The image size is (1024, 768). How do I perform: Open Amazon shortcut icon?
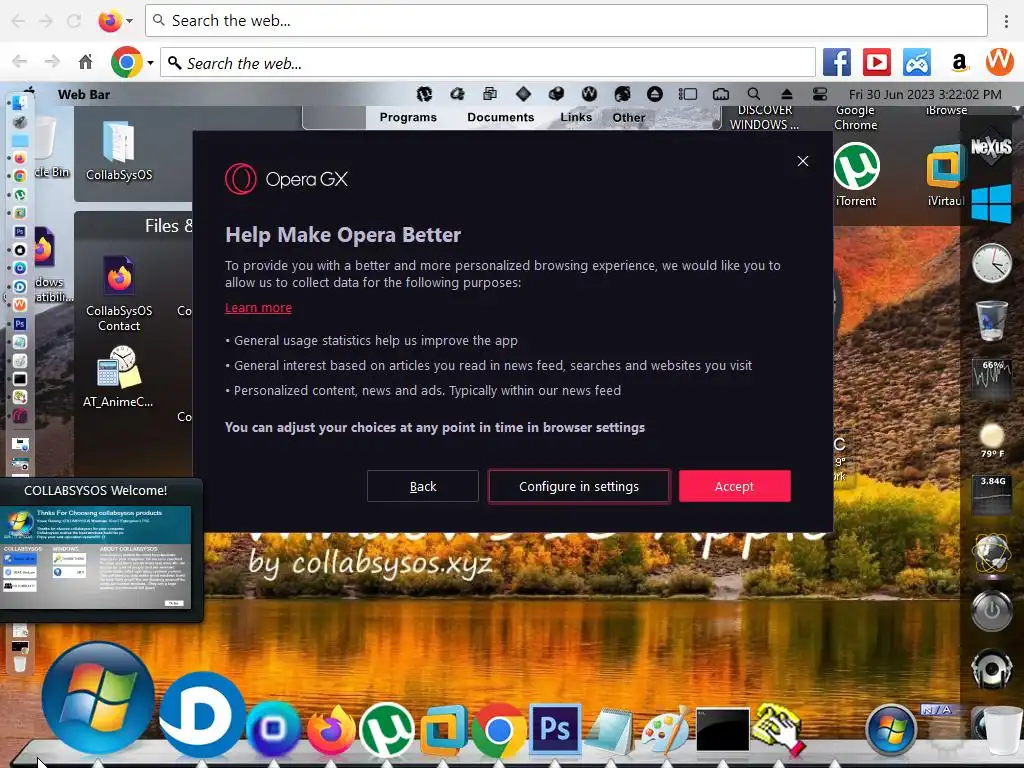[x=959, y=63]
